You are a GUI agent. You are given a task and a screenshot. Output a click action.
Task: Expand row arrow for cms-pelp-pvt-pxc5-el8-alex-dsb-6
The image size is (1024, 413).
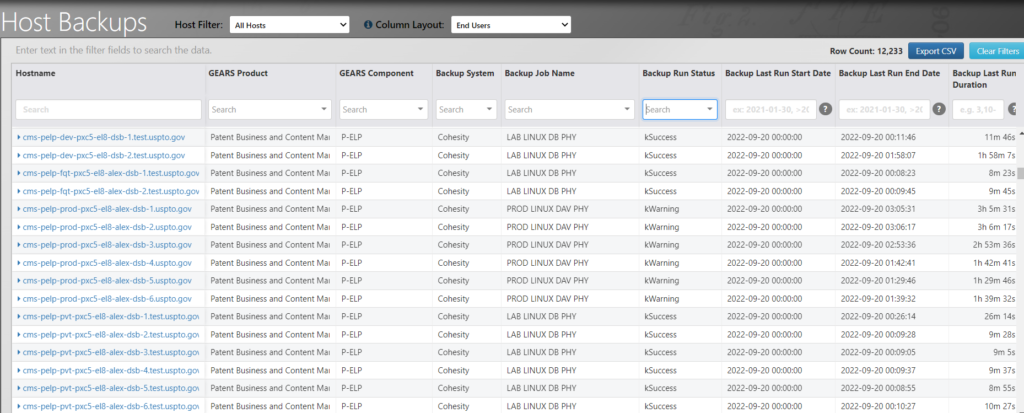[x=19, y=406]
